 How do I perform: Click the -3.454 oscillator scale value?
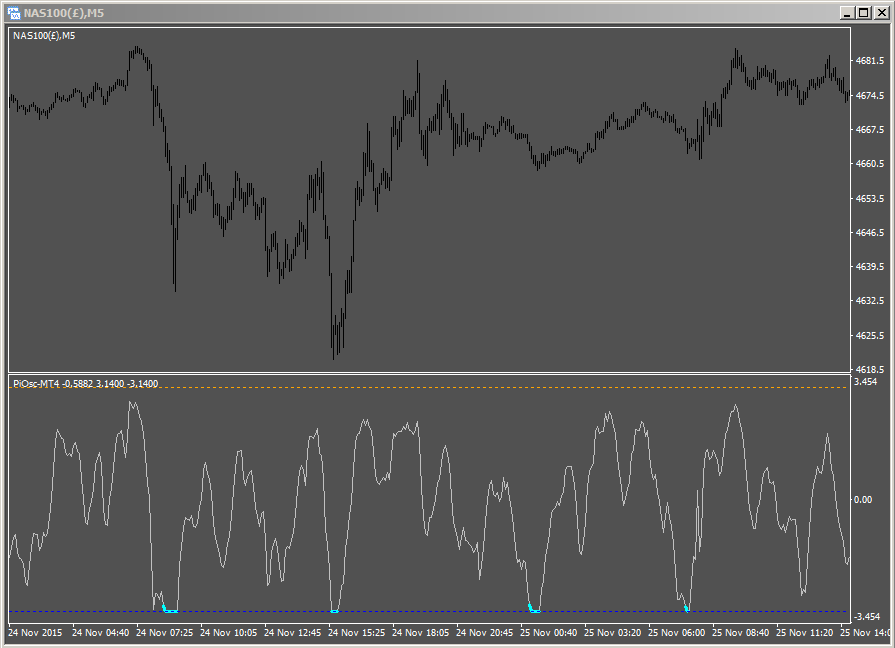(x=866, y=617)
